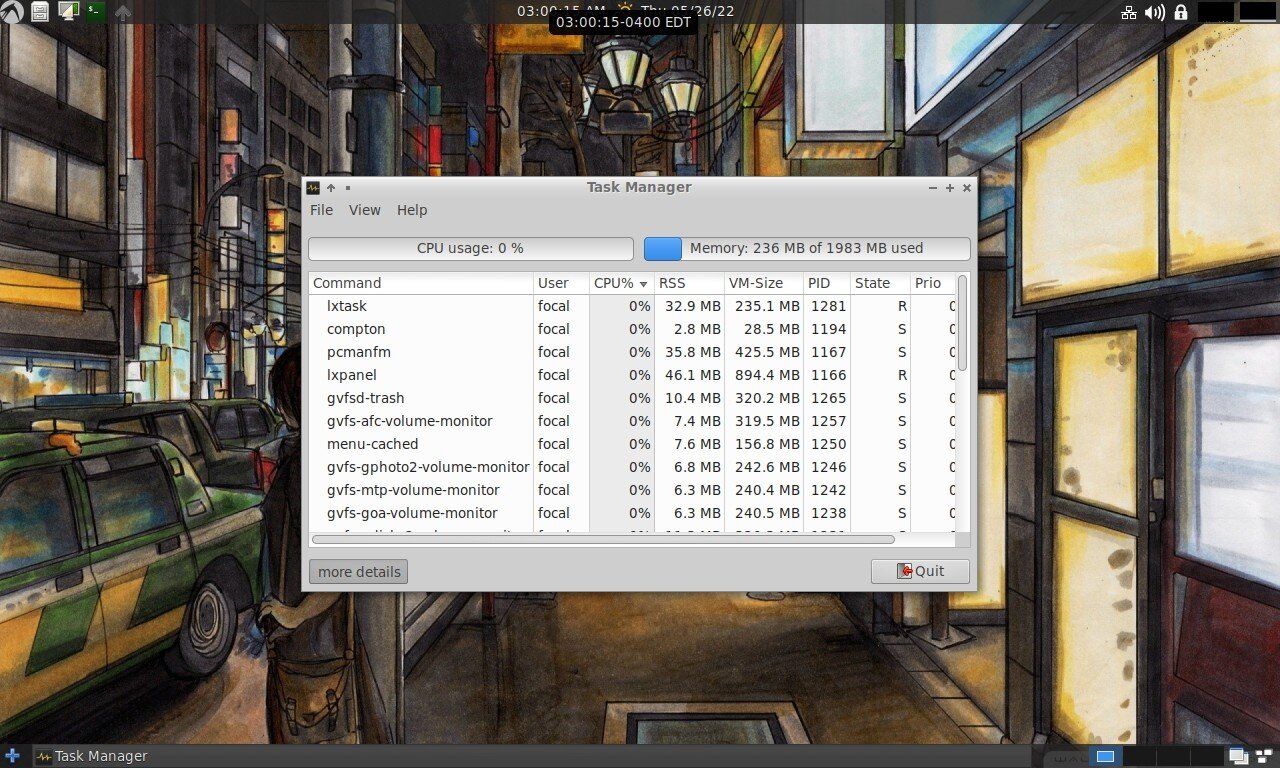
Task: Click the Task Manager window menu icon
Action: pos(313,187)
